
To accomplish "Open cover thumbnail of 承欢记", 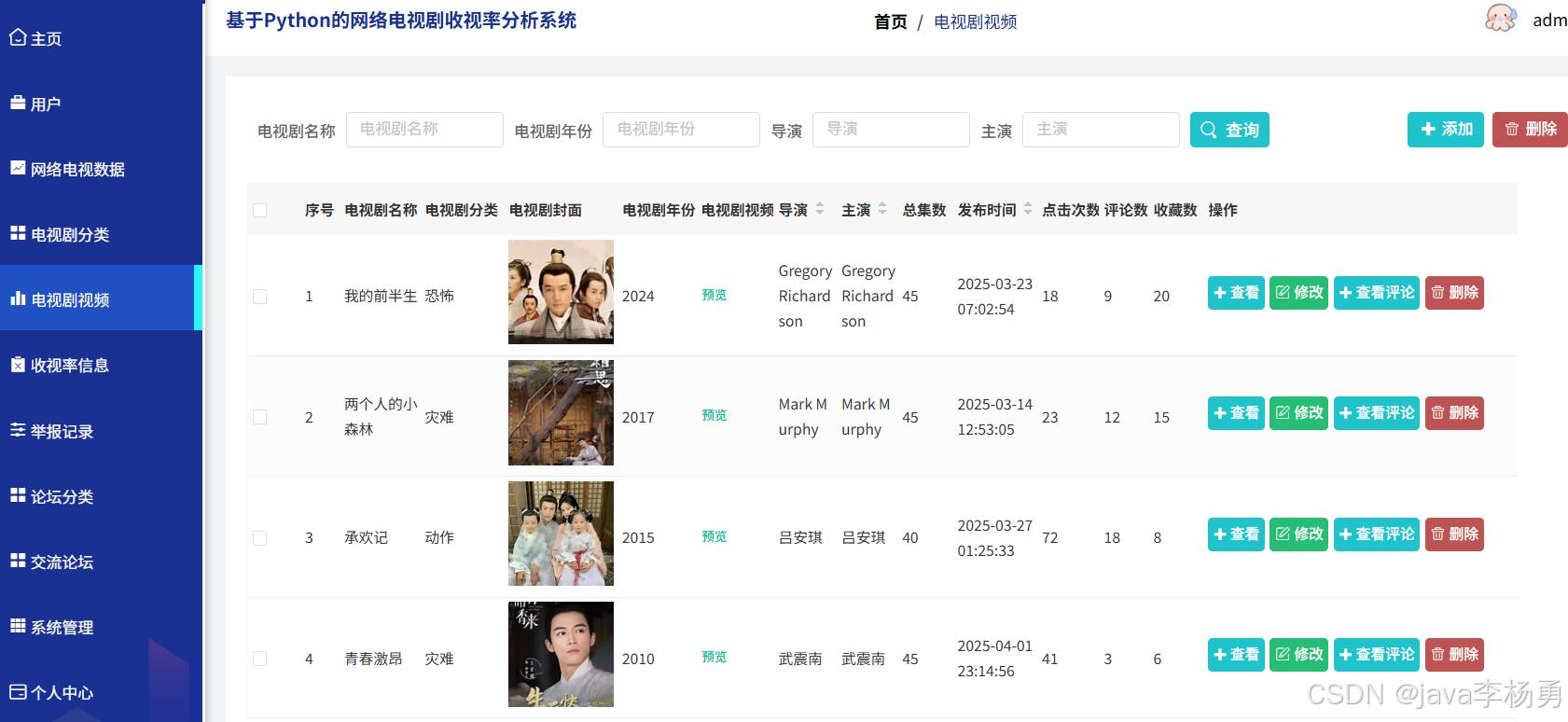I will (561, 534).
